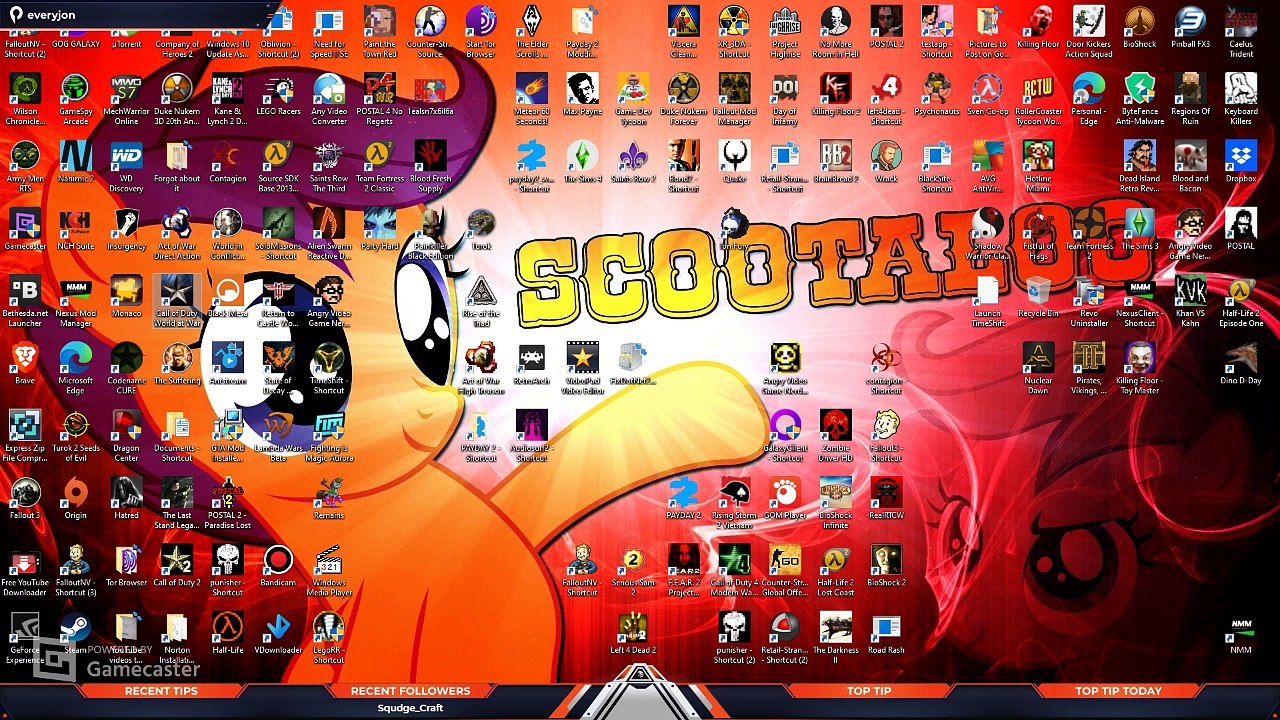Select the Gamecaster desktop icon
Screen dimensions: 1280x720
click(x=25, y=229)
